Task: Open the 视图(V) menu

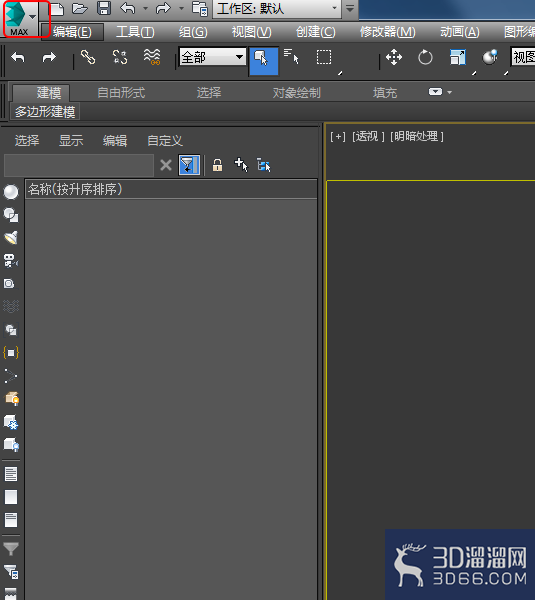Action: point(251,32)
